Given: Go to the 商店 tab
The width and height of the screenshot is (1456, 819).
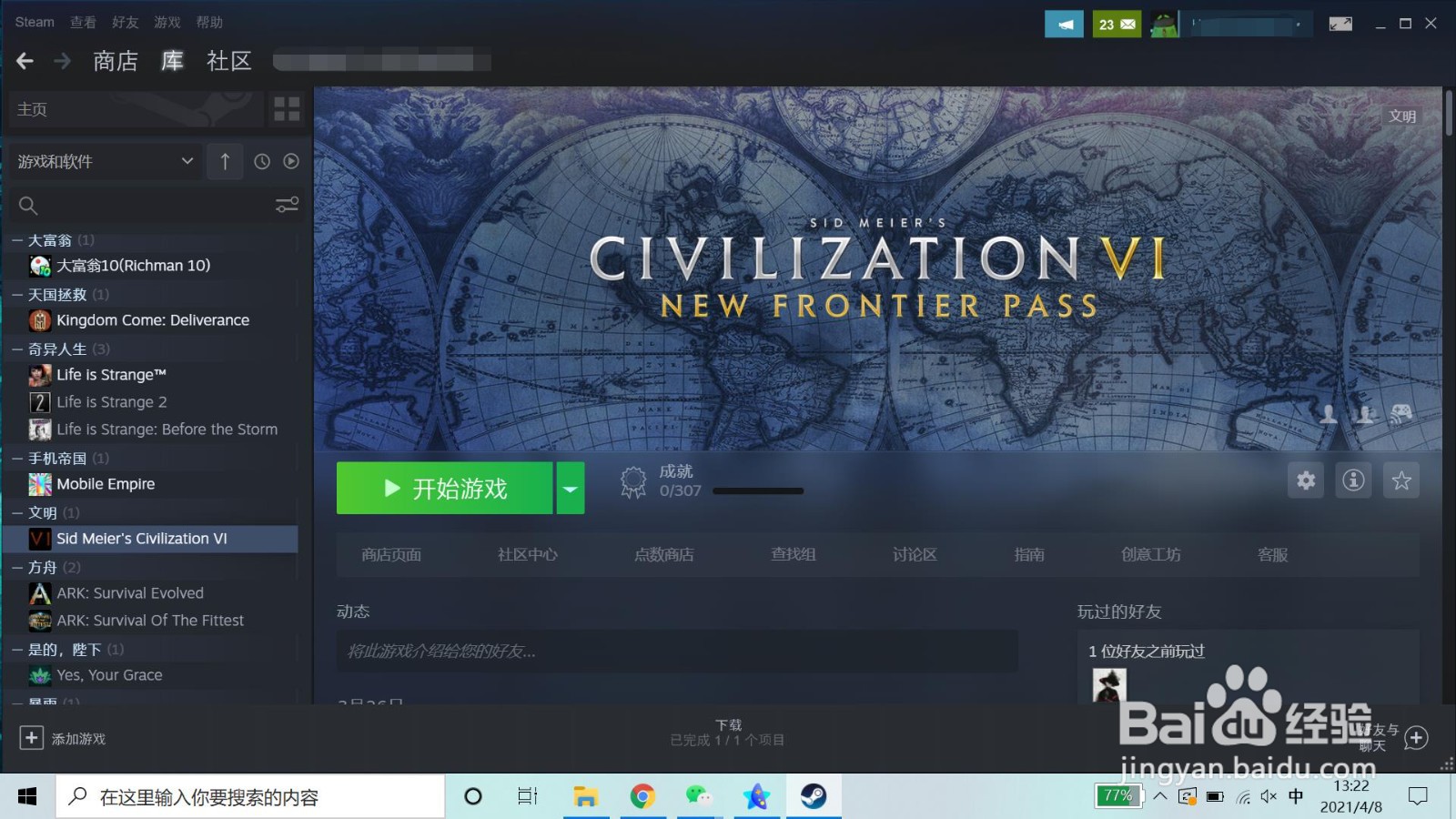Looking at the screenshot, I should point(116,61).
